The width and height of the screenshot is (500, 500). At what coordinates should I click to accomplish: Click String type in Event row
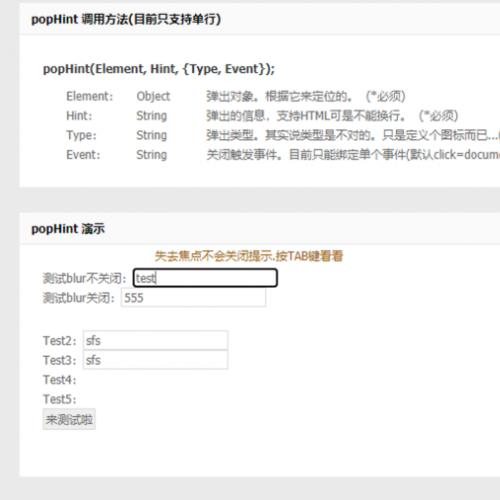(152, 155)
